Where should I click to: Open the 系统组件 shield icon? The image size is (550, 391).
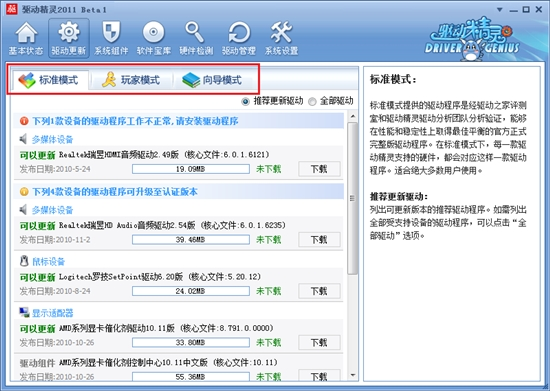point(111,38)
